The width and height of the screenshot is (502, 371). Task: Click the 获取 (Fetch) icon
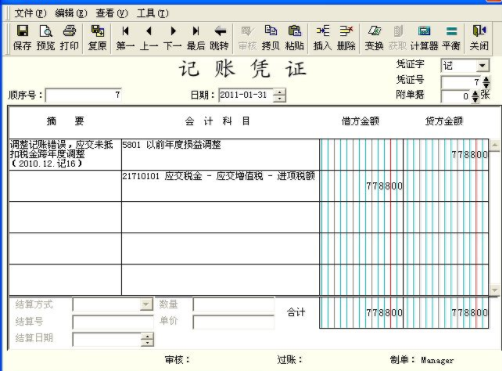(x=398, y=38)
